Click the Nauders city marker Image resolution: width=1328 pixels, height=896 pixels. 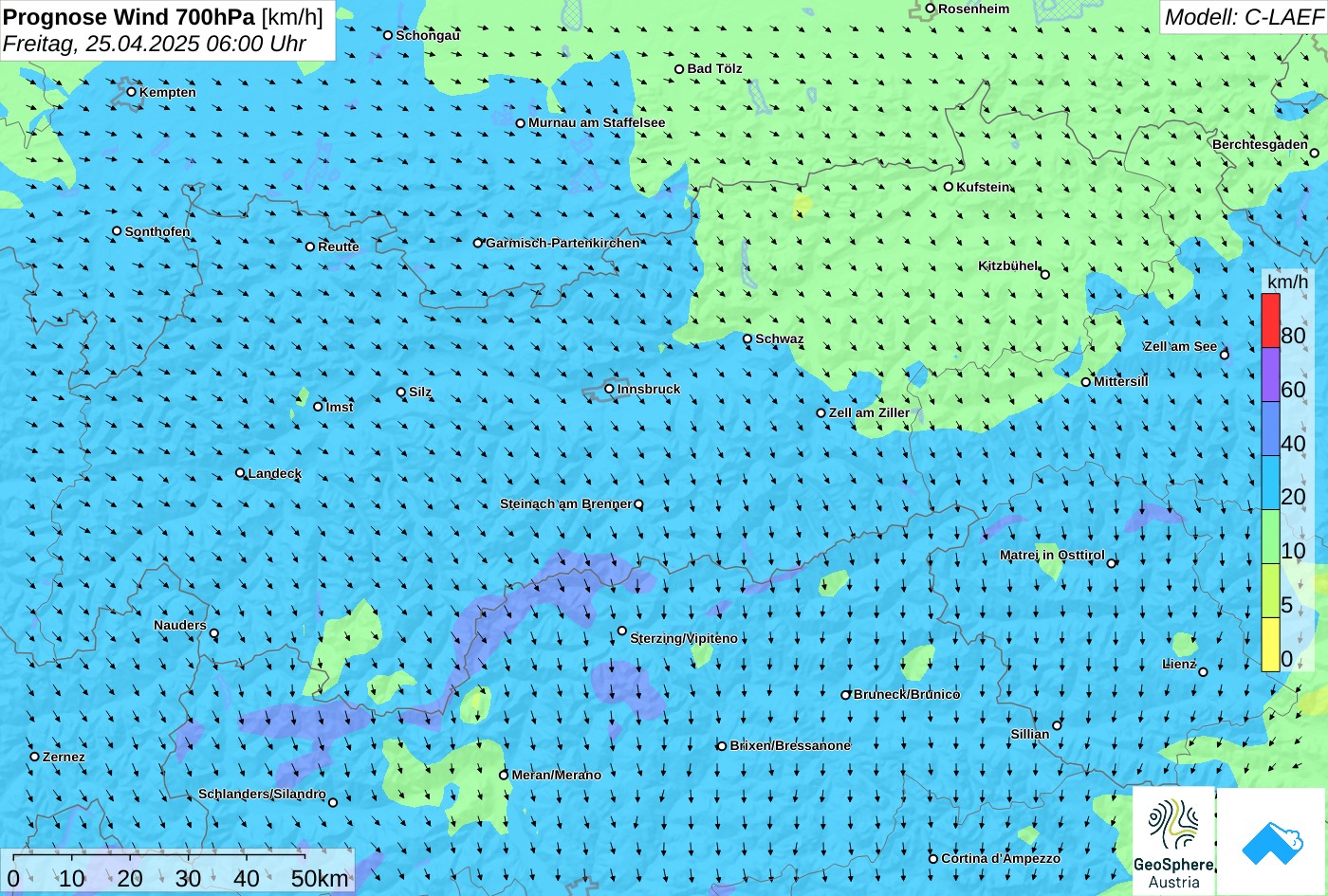point(214,633)
